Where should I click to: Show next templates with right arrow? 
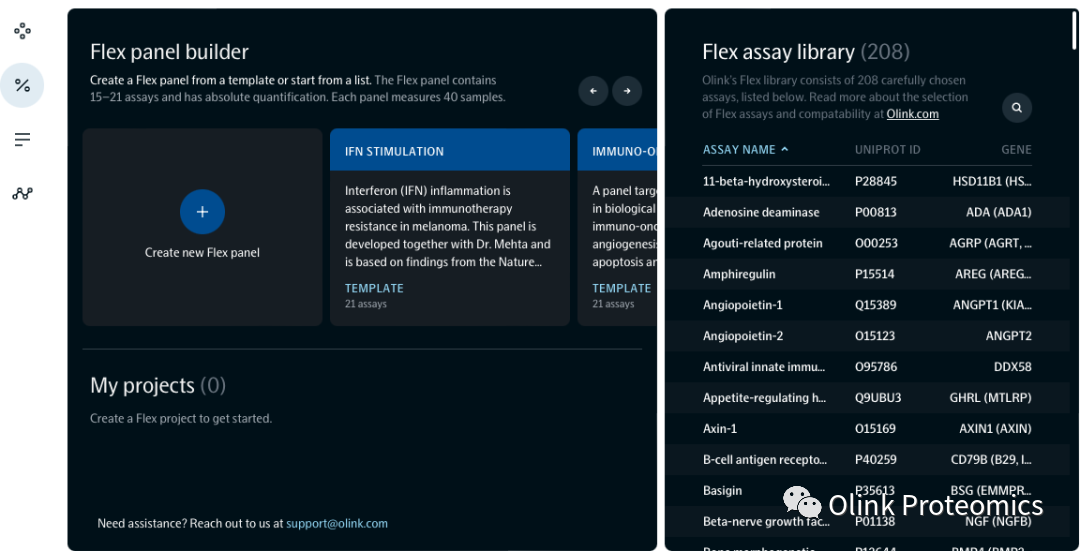tap(627, 91)
